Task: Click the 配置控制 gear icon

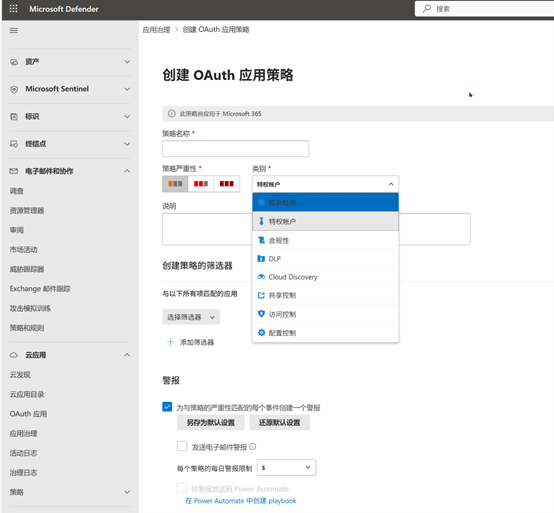Action: point(261,332)
